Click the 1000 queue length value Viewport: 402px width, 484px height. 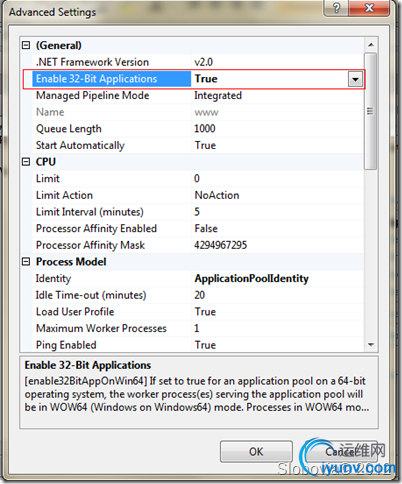[x=205, y=129]
